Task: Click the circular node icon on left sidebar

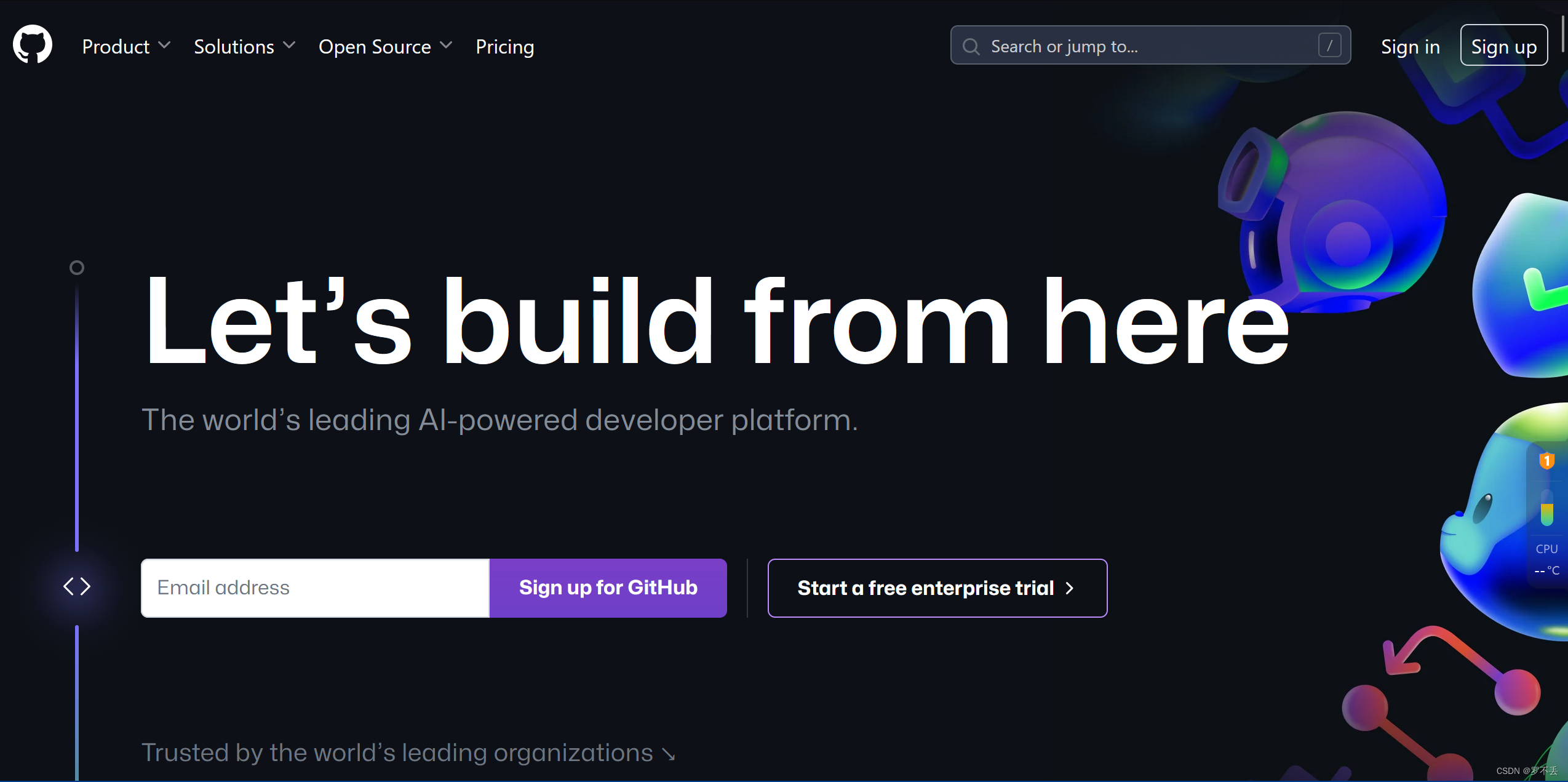Action: point(77,267)
